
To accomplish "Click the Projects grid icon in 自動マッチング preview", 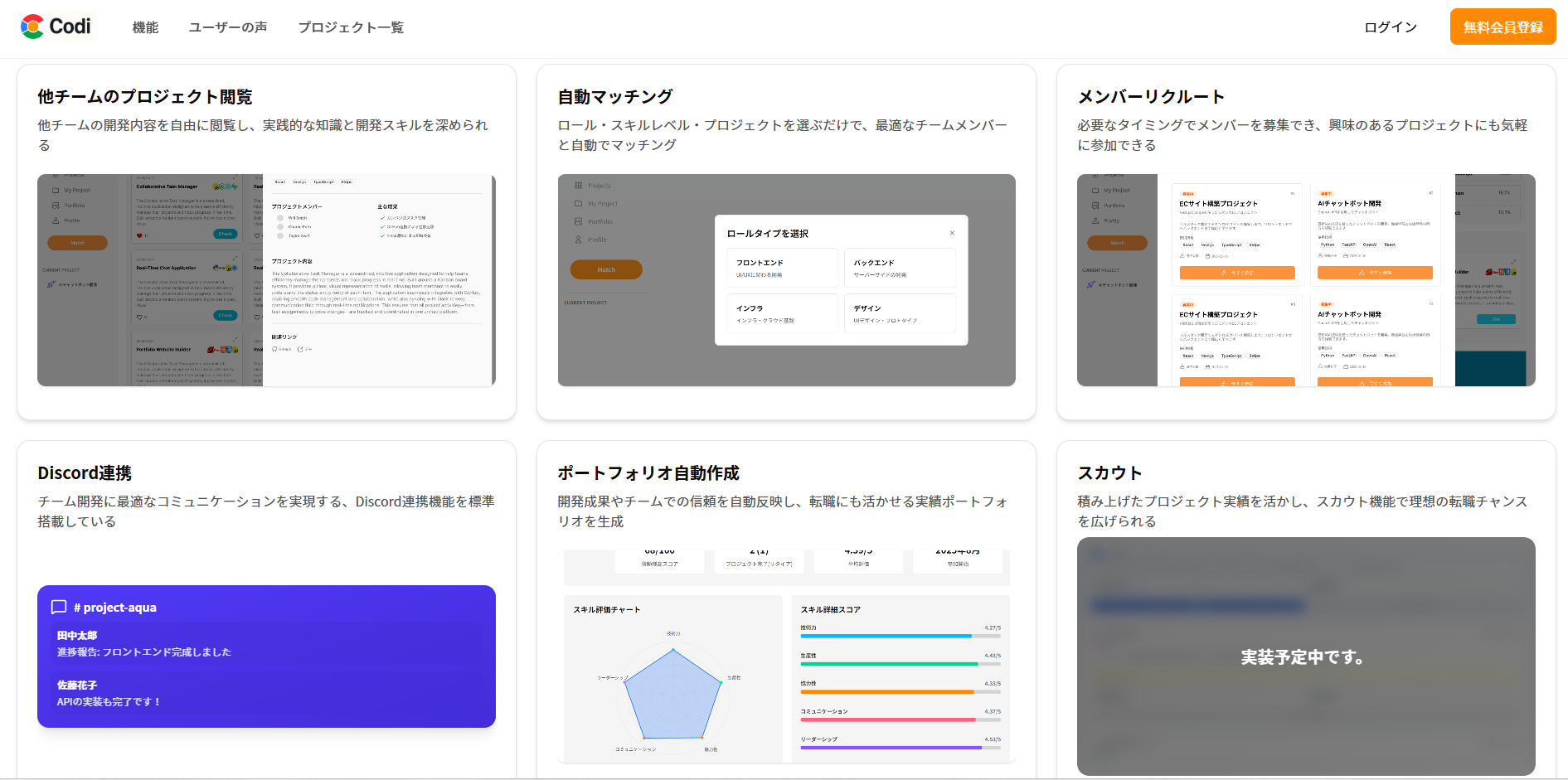I will coord(578,186).
